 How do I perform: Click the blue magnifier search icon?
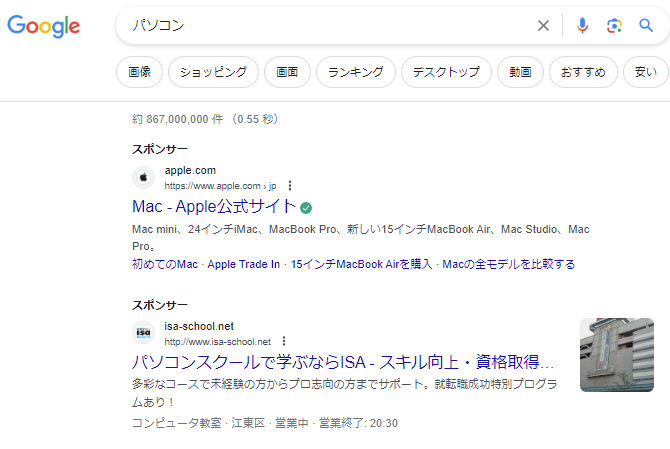pyautogui.click(x=646, y=26)
